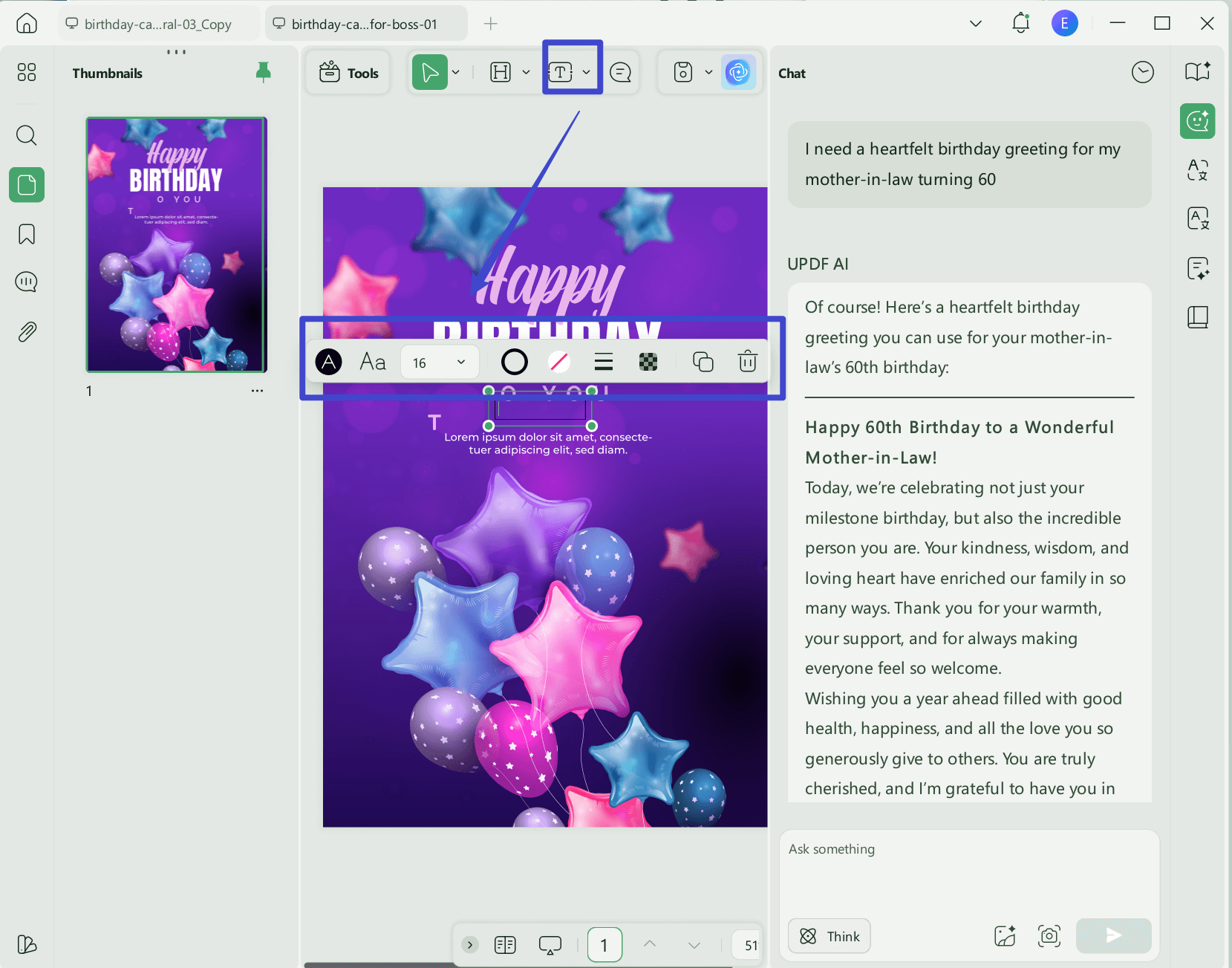Open the translate document icon
Image resolution: width=1232 pixels, height=968 pixels.
1197,218
